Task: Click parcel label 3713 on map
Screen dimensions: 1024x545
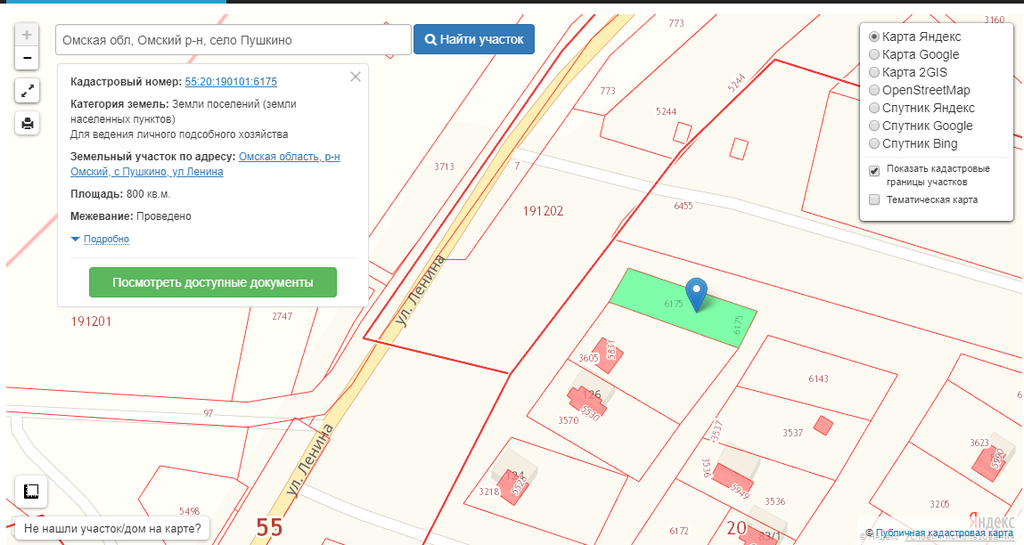Action: [444, 166]
